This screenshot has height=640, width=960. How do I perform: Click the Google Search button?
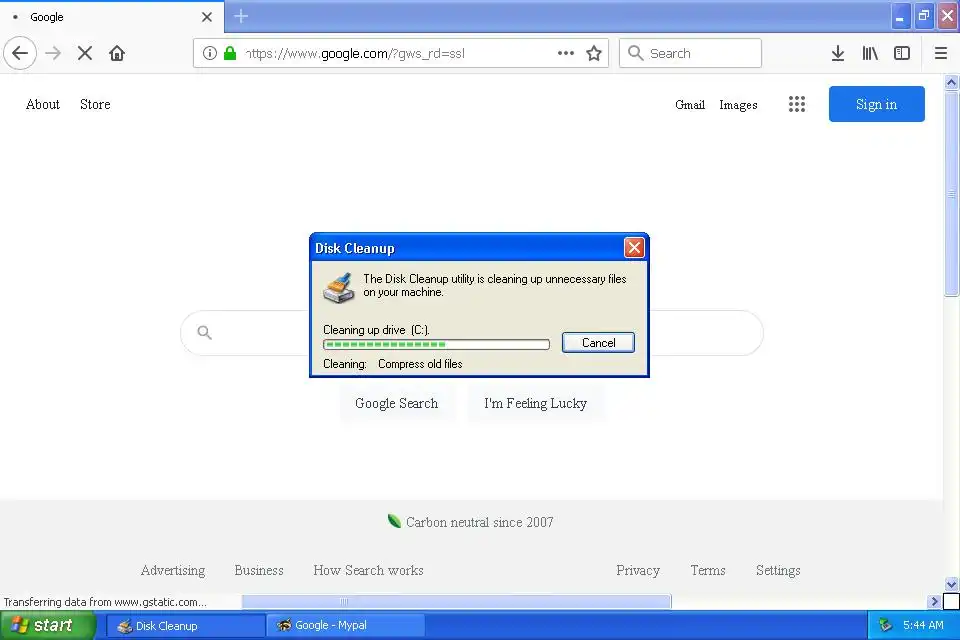click(x=397, y=403)
